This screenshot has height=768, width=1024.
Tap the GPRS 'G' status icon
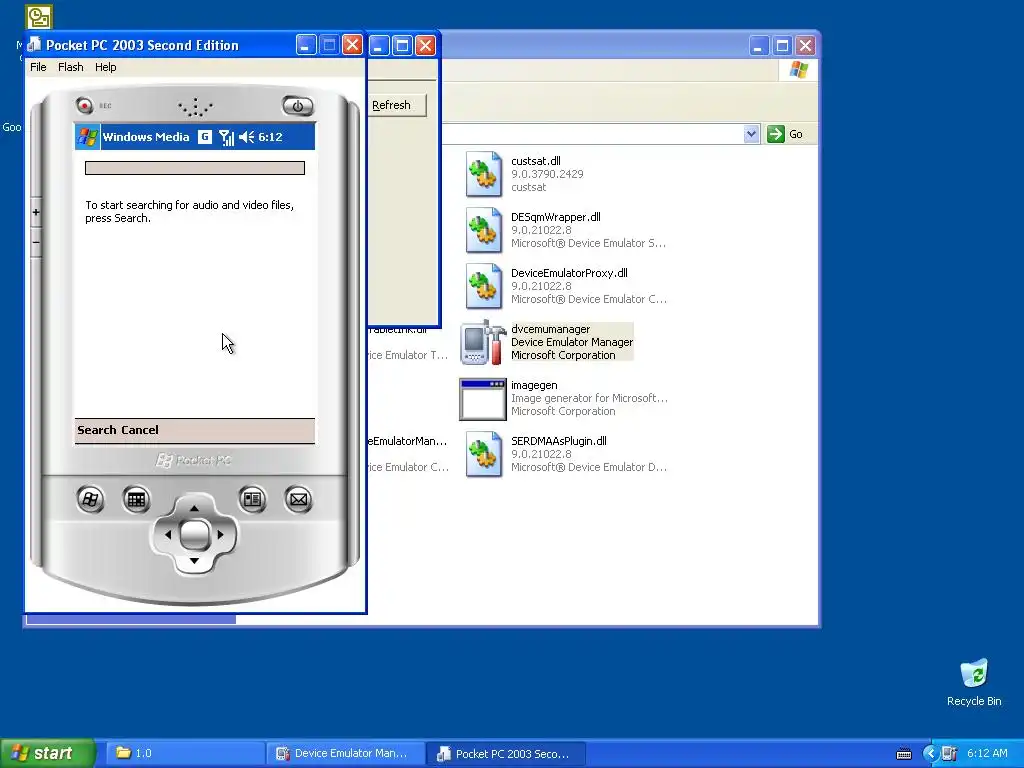[x=205, y=136]
